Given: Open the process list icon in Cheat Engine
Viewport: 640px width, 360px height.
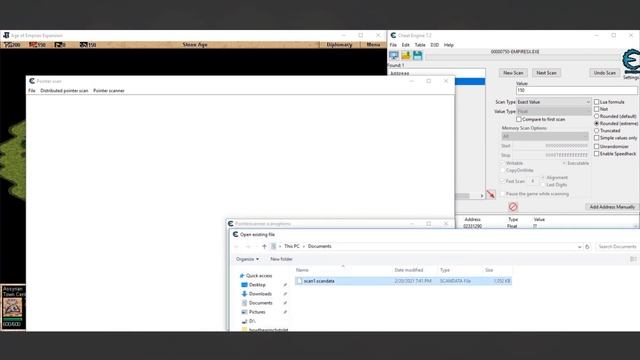Looking at the screenshot, I should [x=394, y=55].
